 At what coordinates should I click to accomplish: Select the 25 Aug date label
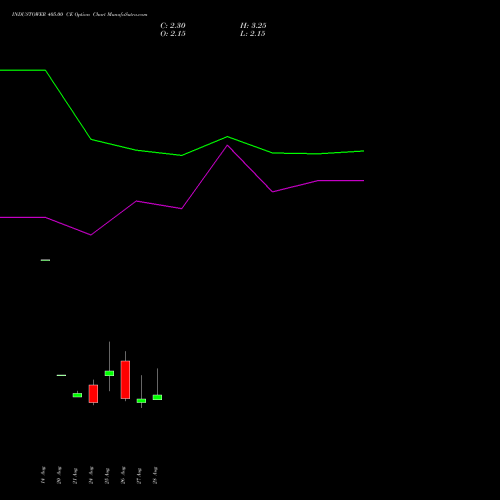pos(107,476)
